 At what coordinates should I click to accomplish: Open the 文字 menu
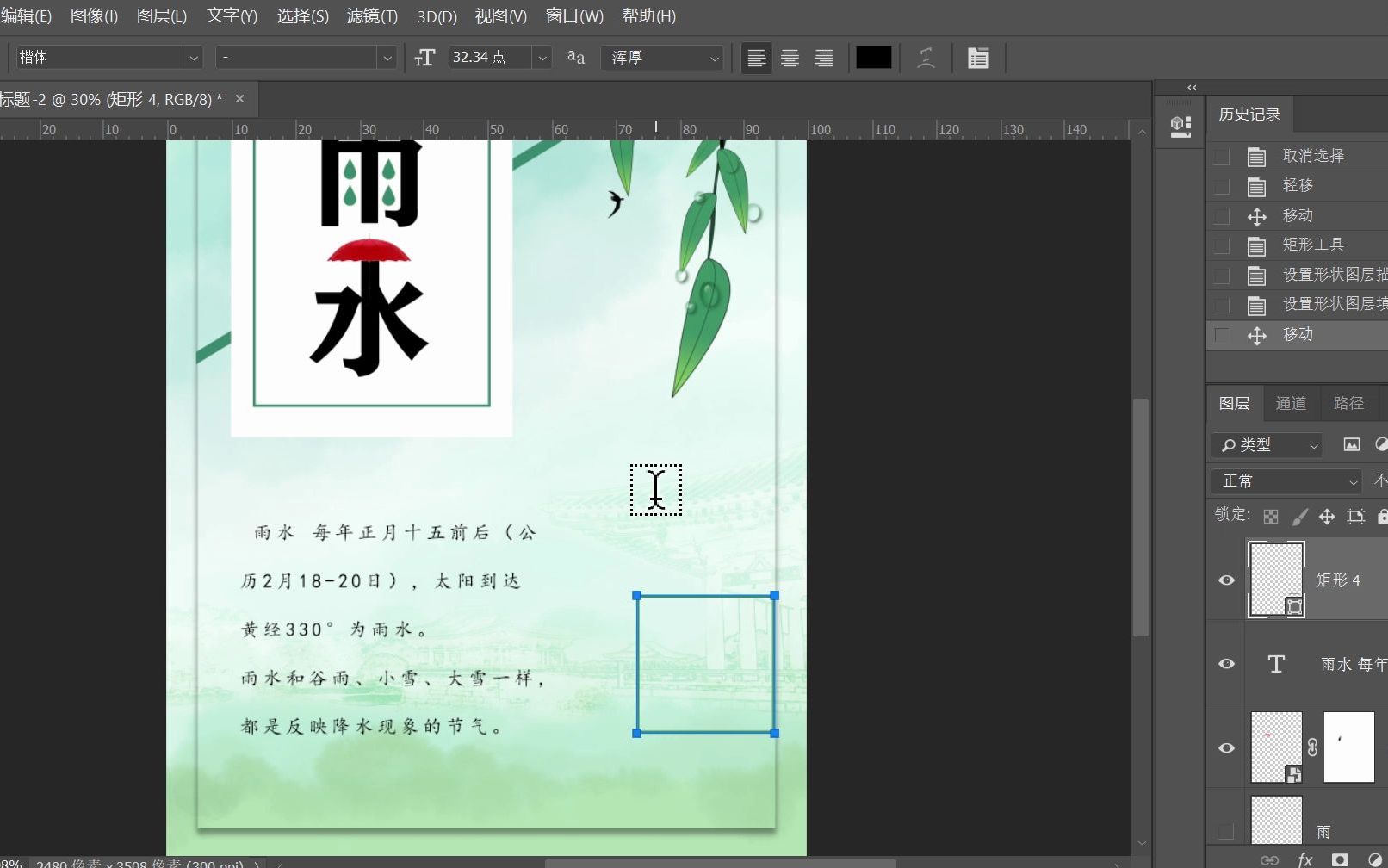tap(232, 16)
